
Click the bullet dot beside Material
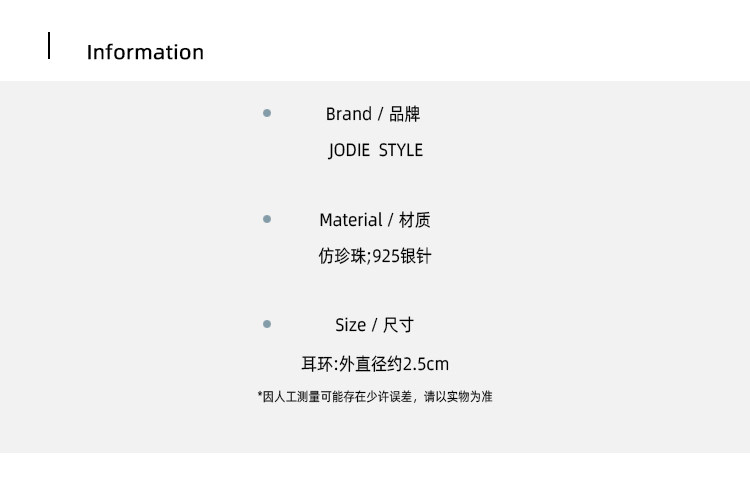(x=267, y=218)
